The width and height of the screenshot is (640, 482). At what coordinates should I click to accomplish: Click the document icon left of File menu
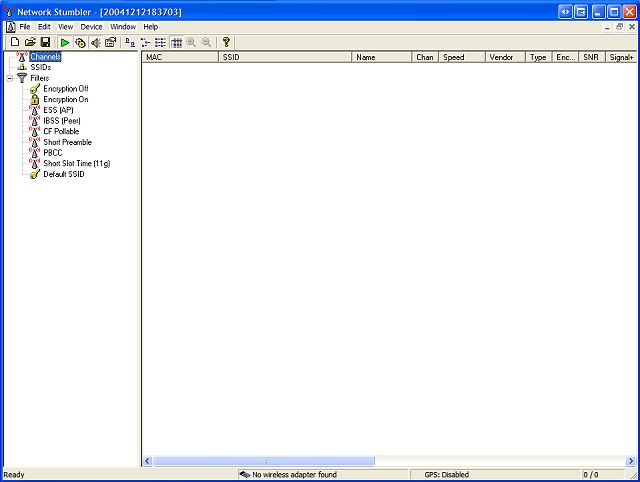(x=11, y=27)
